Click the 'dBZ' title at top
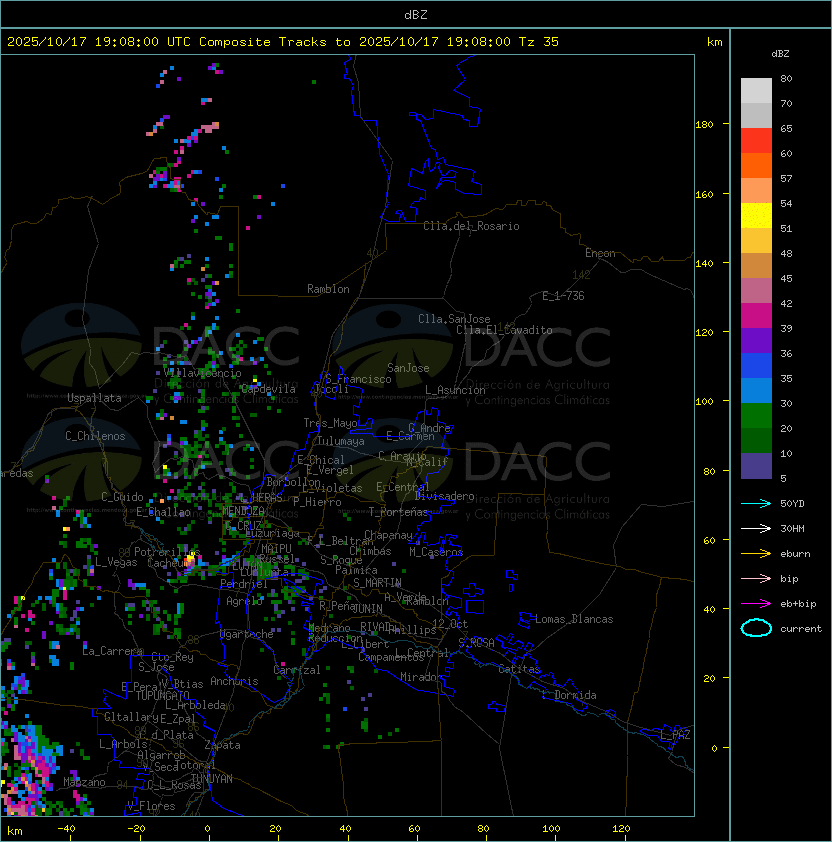Screen dimensions: 832x842 (x=416, y=15)
